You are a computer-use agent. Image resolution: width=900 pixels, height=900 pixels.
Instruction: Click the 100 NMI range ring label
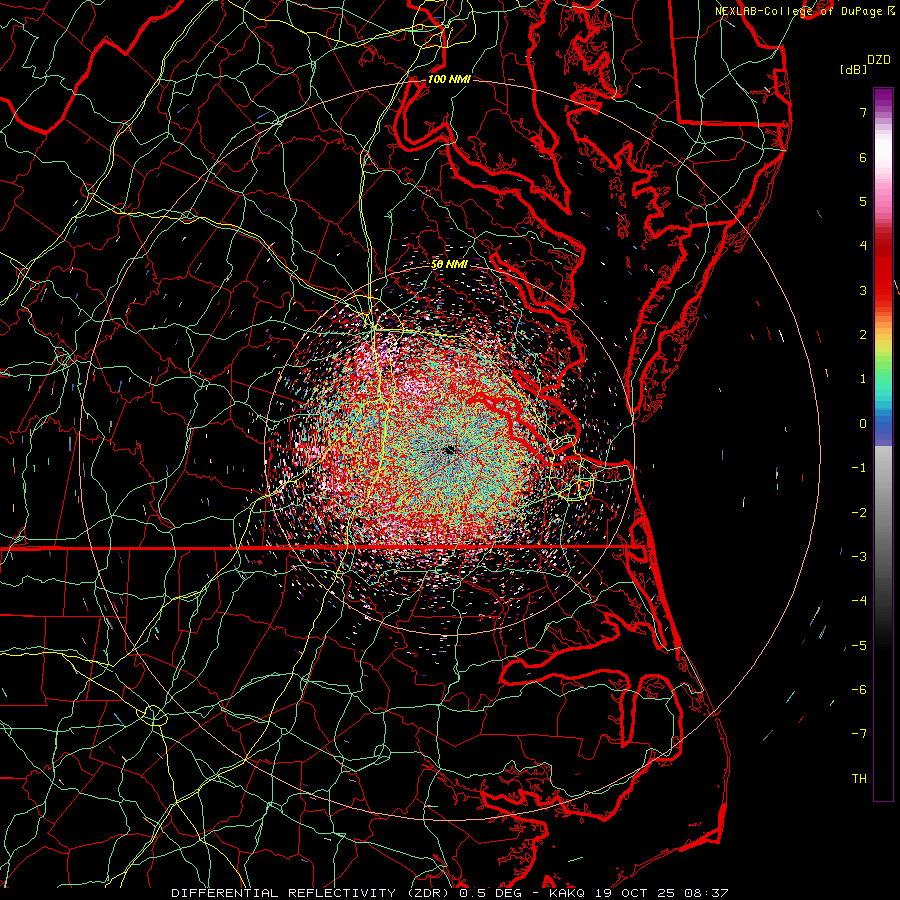[x=449, y=79]
